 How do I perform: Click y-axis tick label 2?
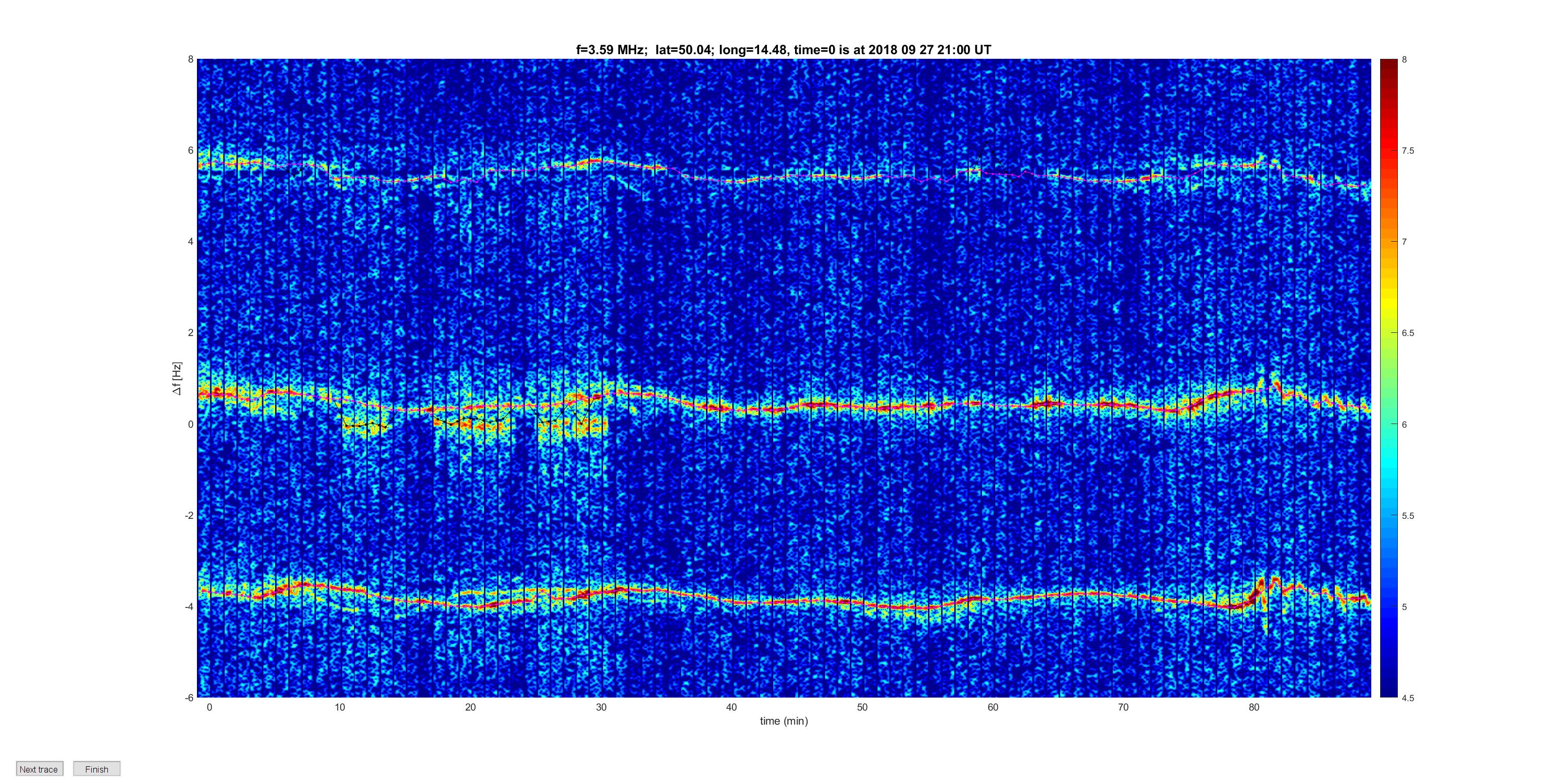click(191, 332)
